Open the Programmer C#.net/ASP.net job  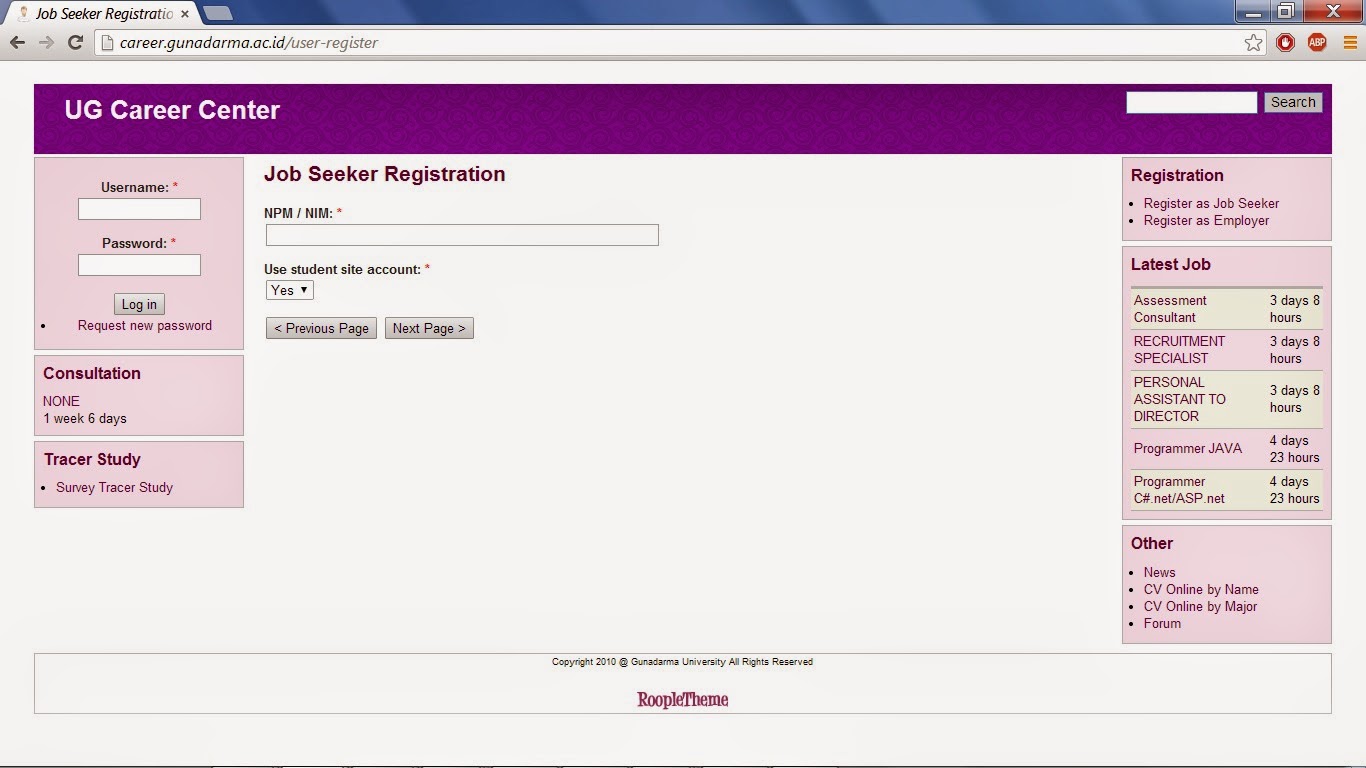click(1179, 490)
